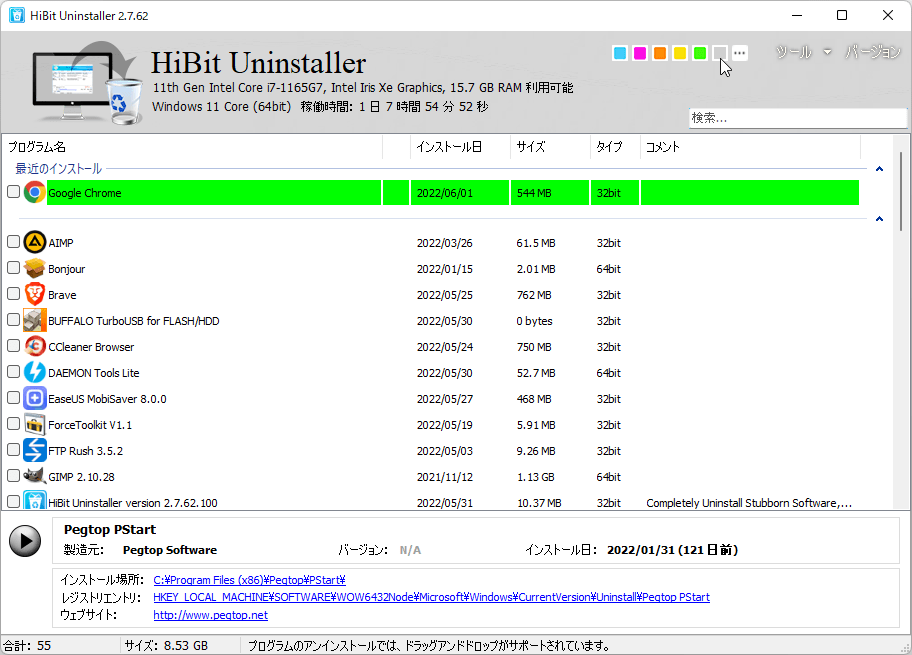Select the Brave browser icon
This screenshot has height=655, width=912.
pyautogui.click(x=34, y=294)
